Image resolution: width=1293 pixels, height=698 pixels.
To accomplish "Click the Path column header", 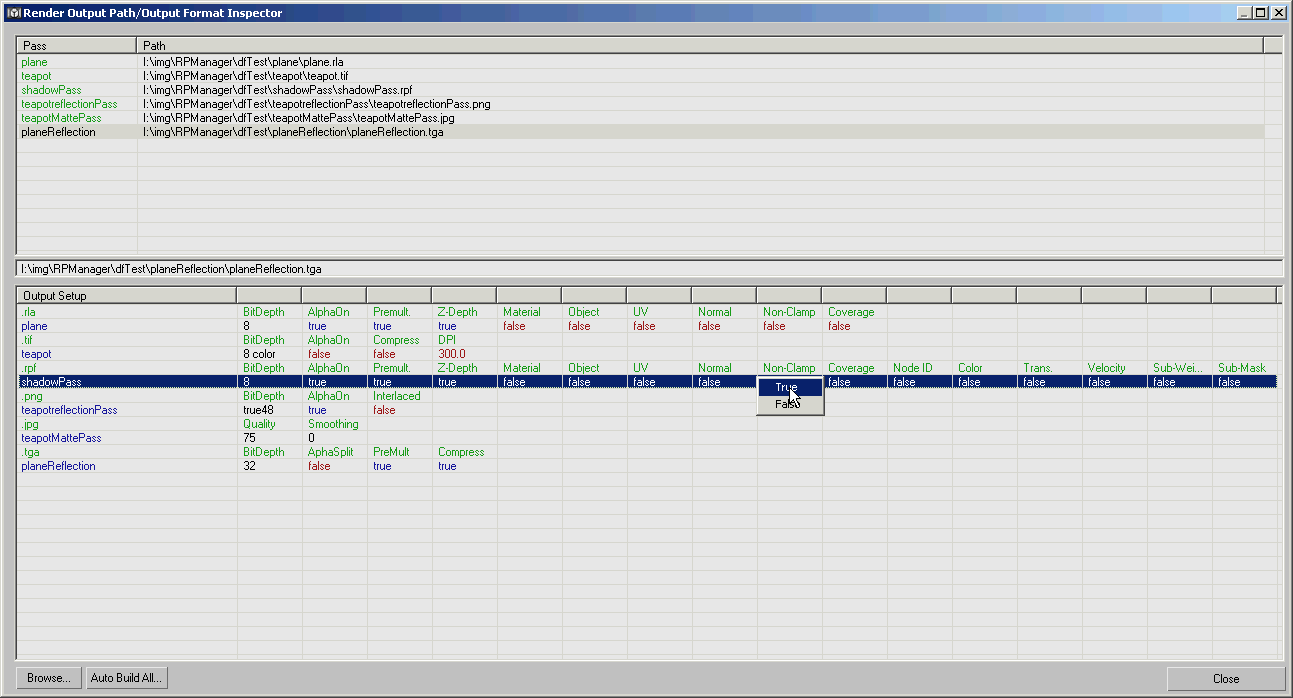I will (x=700, y=46).
